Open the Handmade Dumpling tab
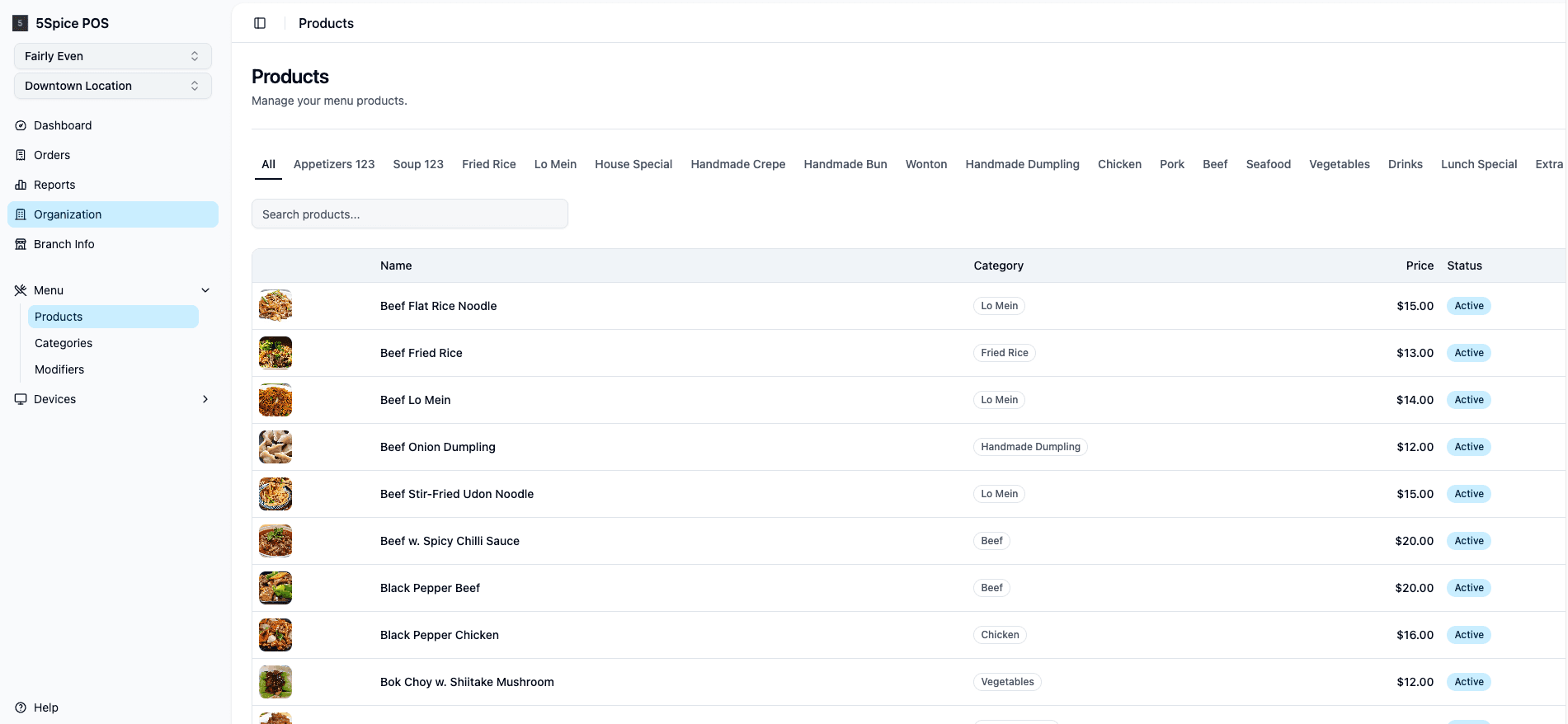Viewport: 1568px width, 724px height. pyautogui.click(x=1022, y=164)
